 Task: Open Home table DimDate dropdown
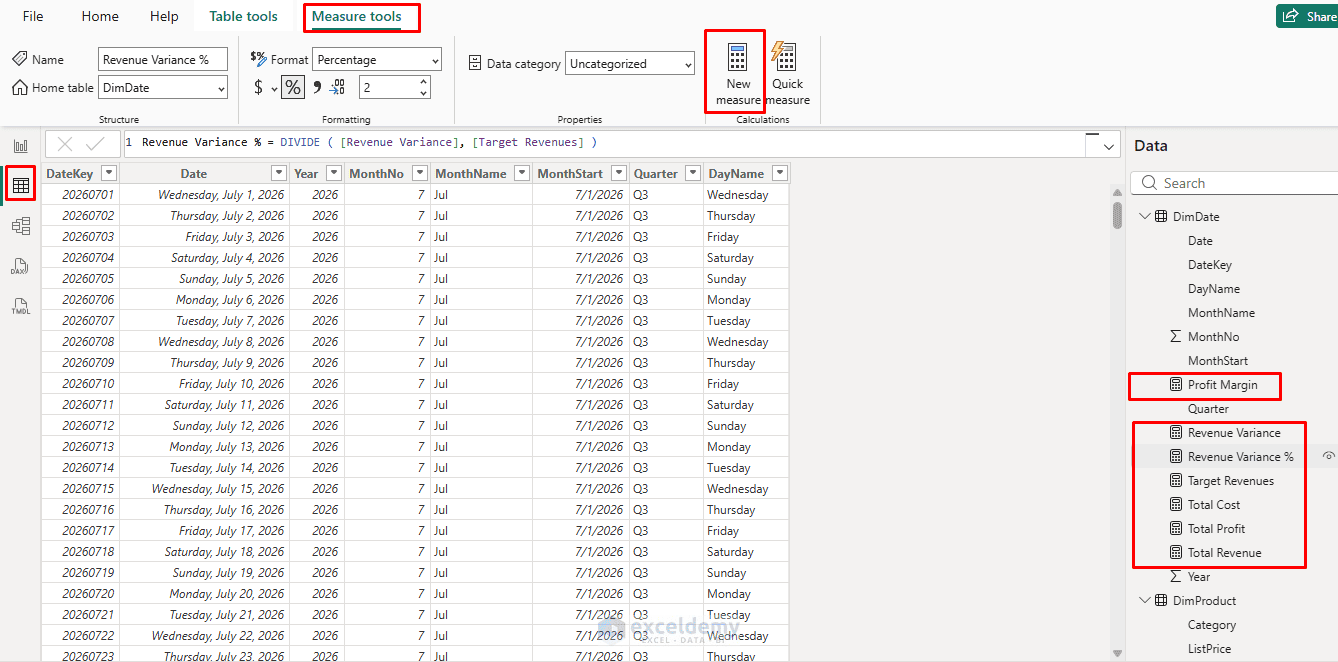(163, 88)
